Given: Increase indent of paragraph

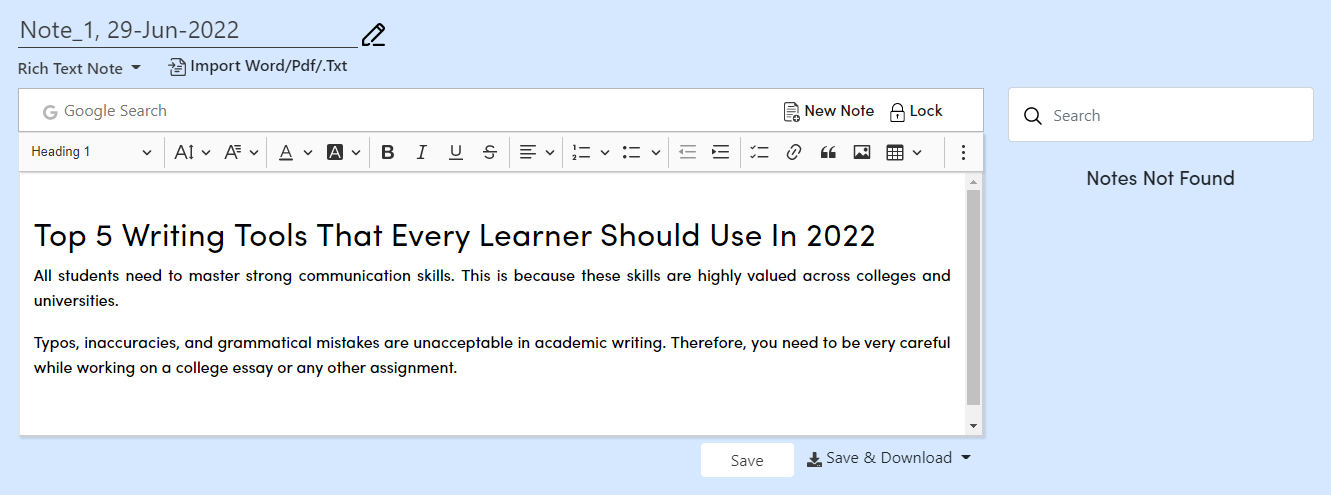Looking at the screenshot, I should (x=720, y=152).
